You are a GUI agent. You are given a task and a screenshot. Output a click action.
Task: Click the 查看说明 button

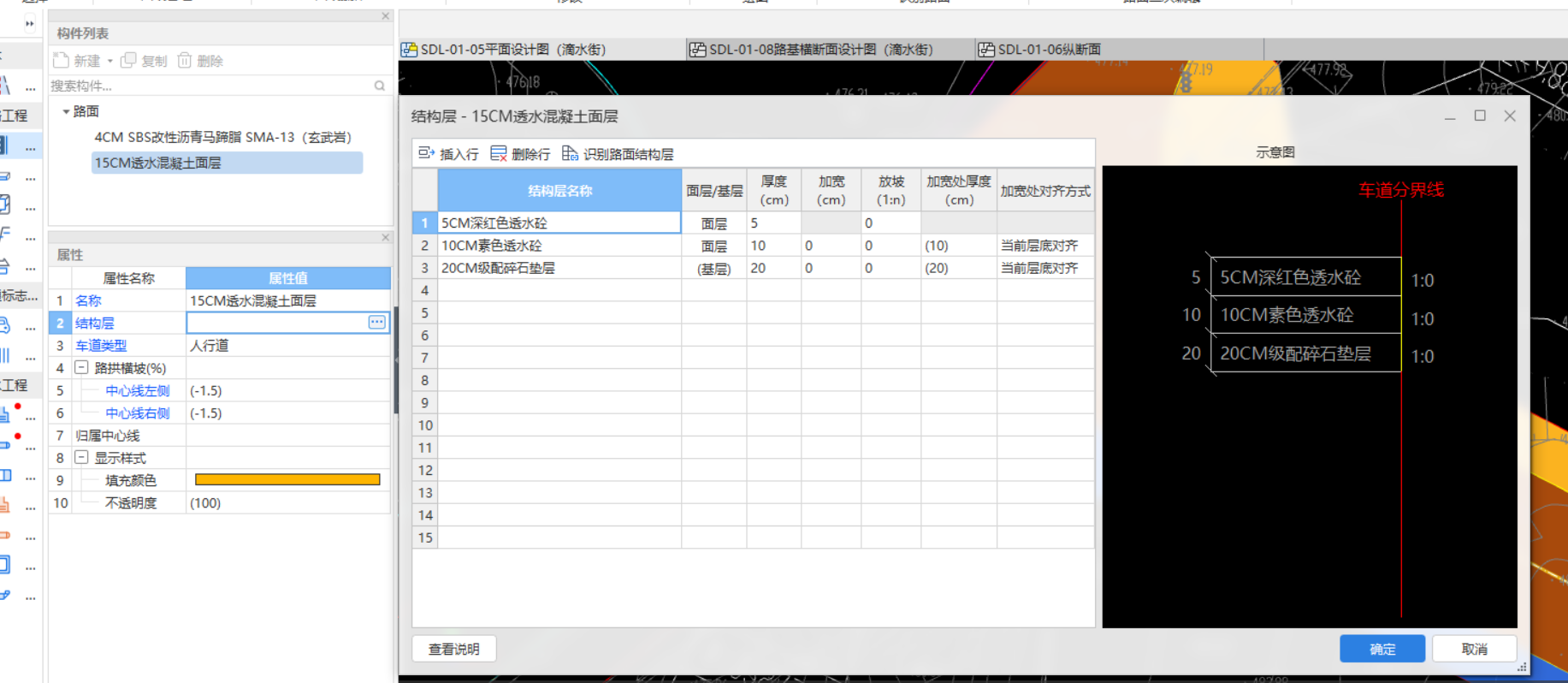[x=454, y=649]
